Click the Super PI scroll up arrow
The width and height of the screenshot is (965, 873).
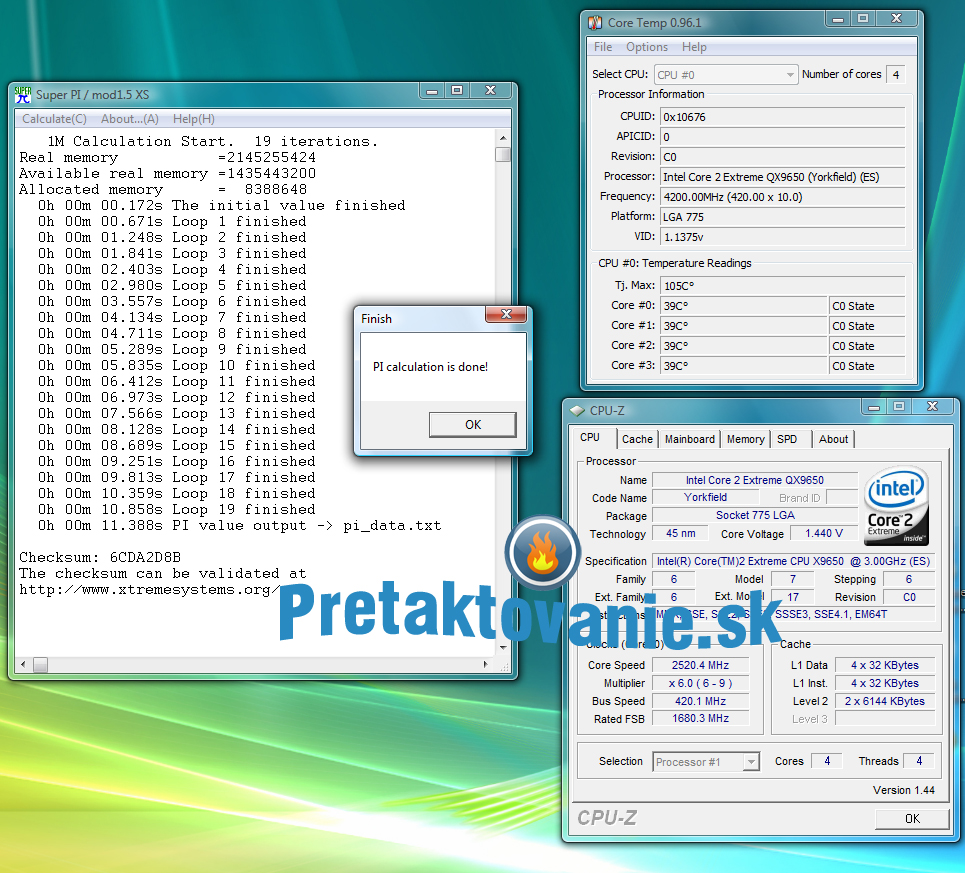click(503, 138)
